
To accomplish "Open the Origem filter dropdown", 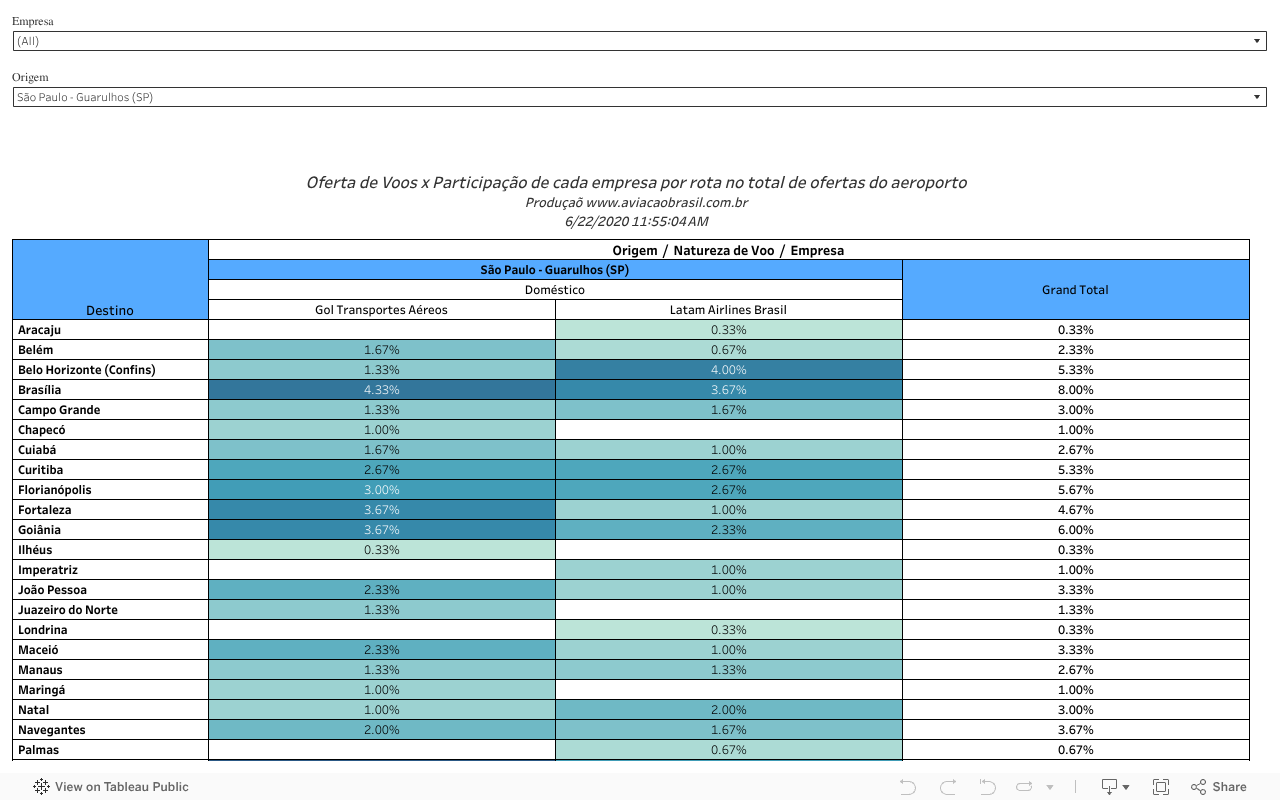I will pyautogui.click(x=640, y=97).
